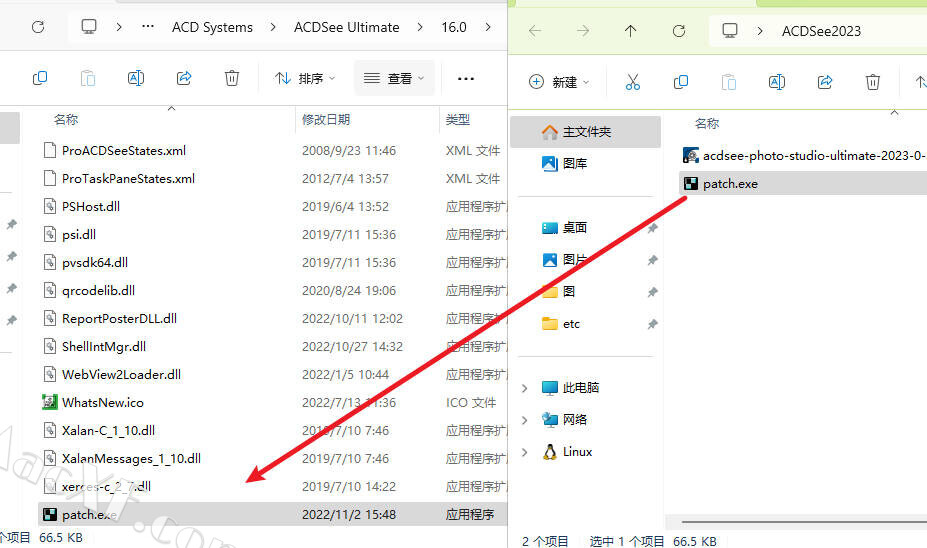The image size is (927, 548).
Task: Select acdsee-photo-studio-ultimate-2023 installer file
Action: [803, 155]
